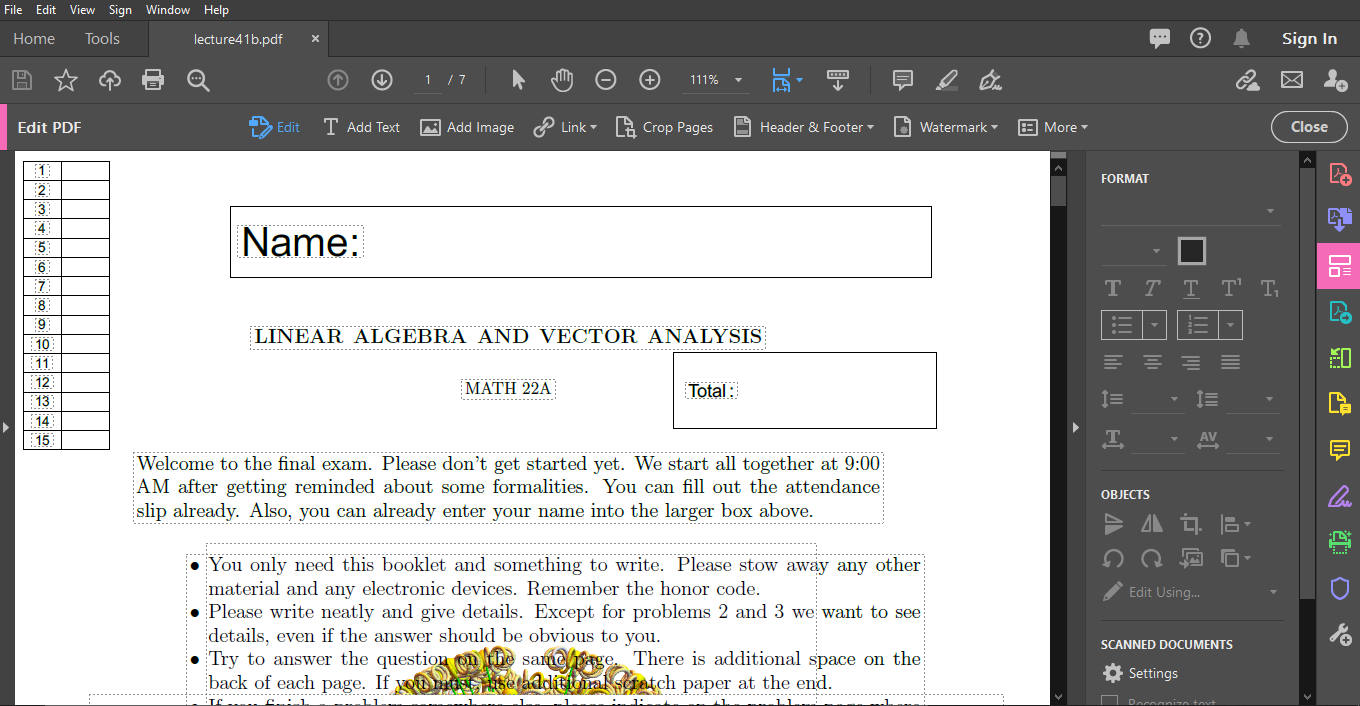The height and width of the screenshot is (706, 1360).
Task: Open the scrolling mode tool
Action: [x=838, y=80]
